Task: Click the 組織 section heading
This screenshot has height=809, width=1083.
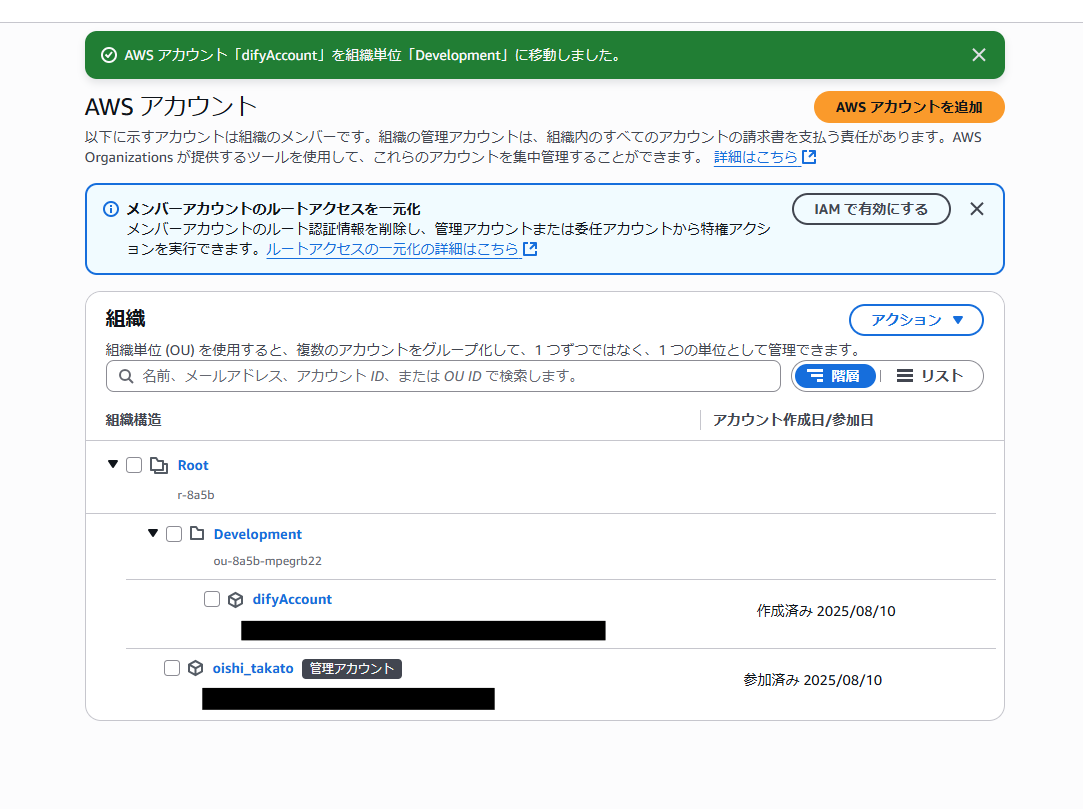Action: click(125, 318)
